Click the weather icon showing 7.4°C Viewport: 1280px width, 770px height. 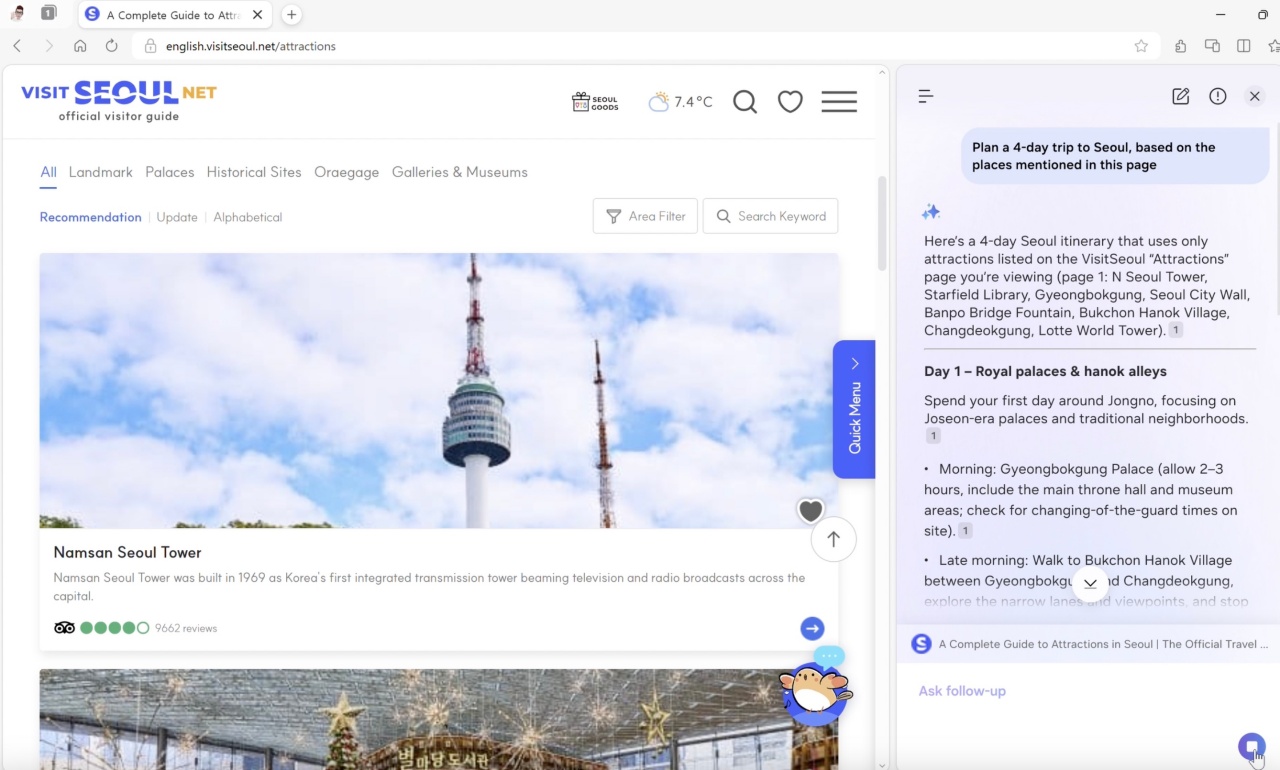659,101
